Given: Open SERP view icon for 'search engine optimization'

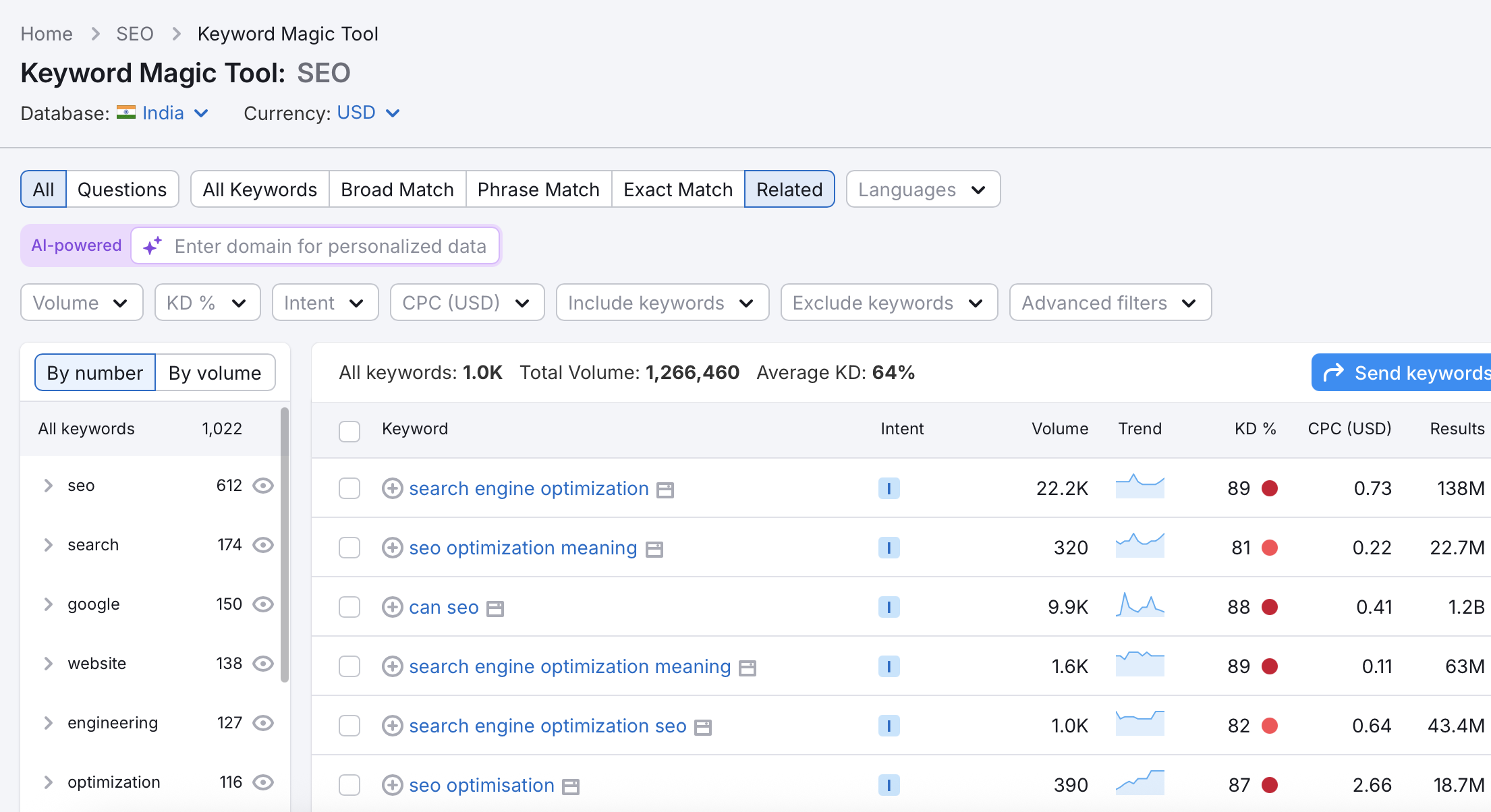Looking at the screenshot, I should coord(665,490).
